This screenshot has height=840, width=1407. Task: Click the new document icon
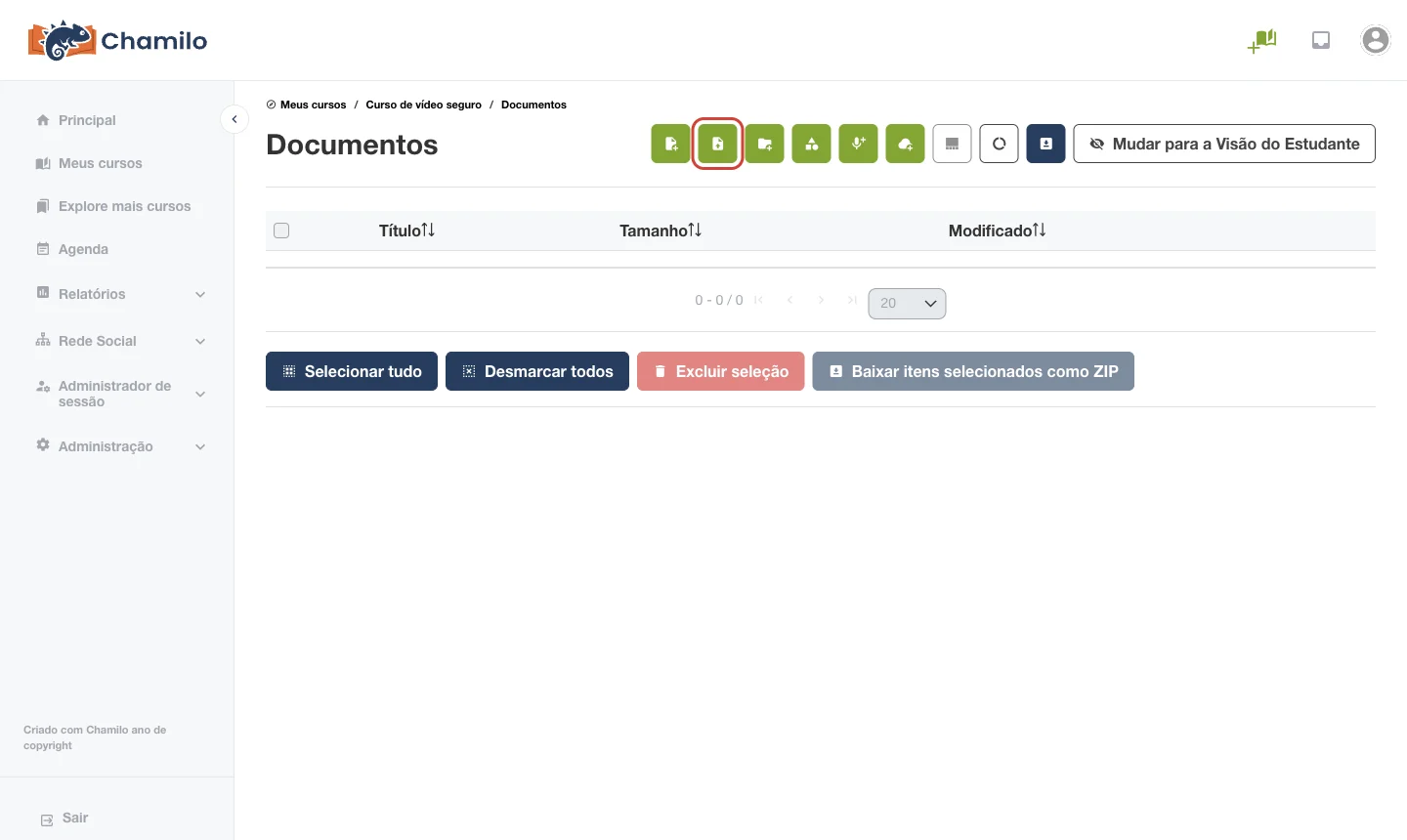click(671, 144)
